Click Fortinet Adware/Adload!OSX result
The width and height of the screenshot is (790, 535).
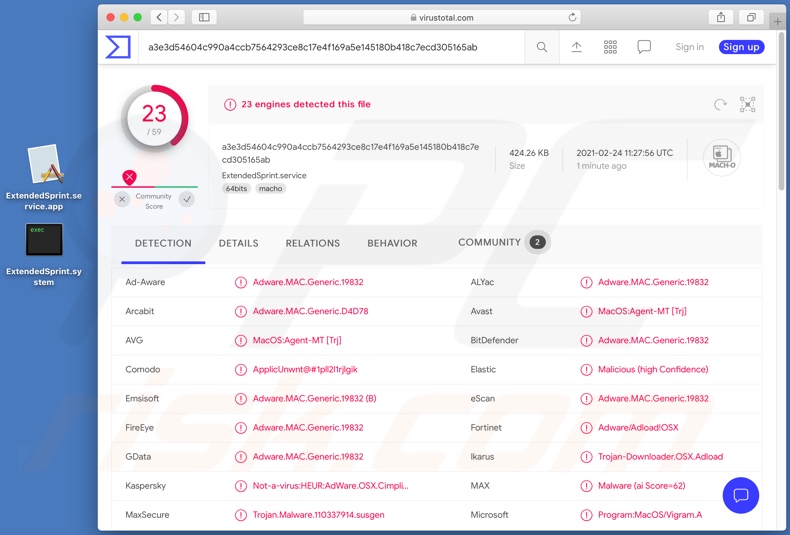(638, 428)
